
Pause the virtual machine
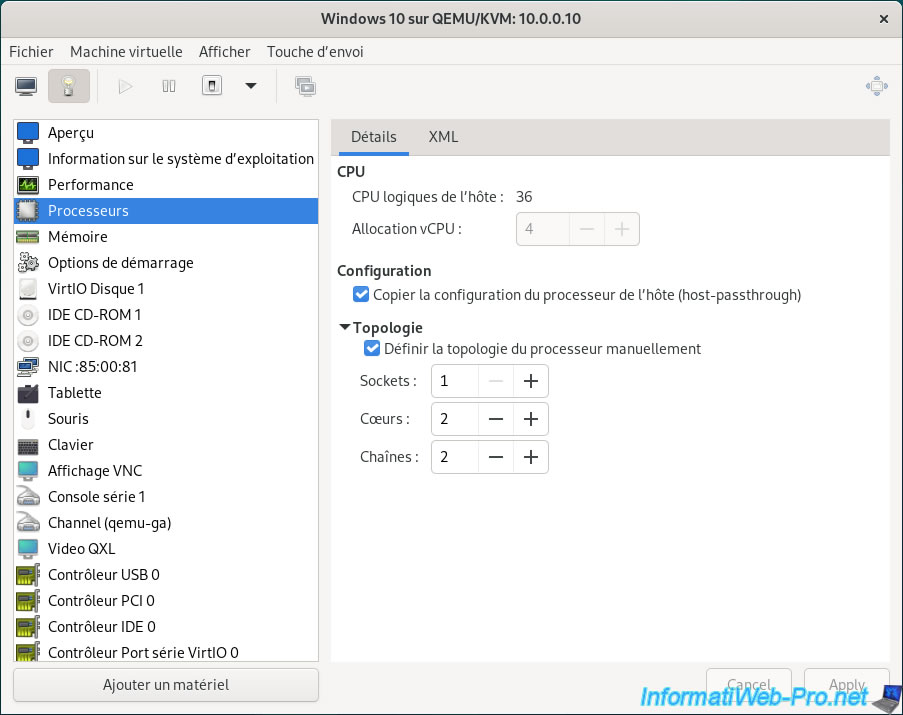[x=169, y=86]
